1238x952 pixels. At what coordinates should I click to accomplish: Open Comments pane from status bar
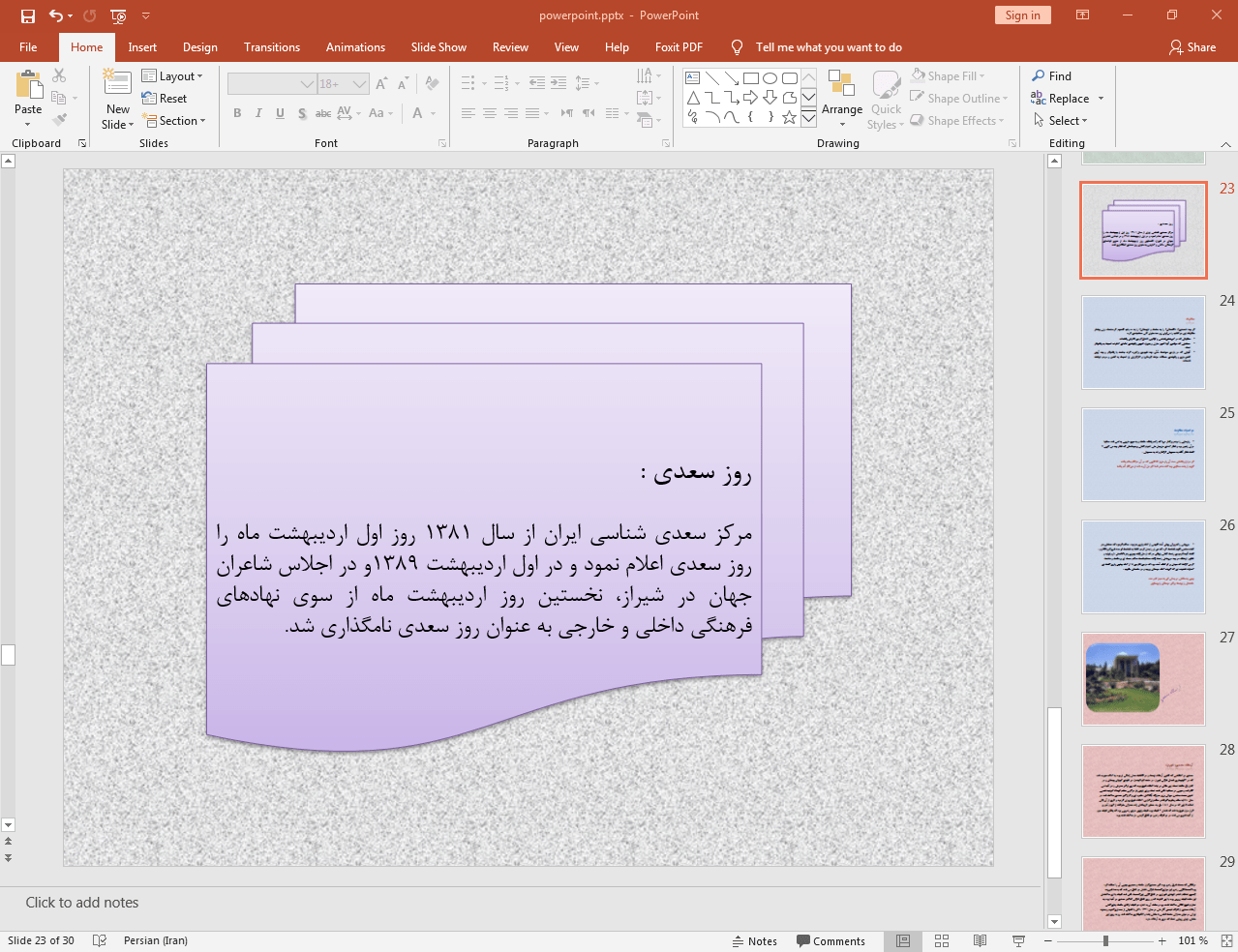pos(830,940)
